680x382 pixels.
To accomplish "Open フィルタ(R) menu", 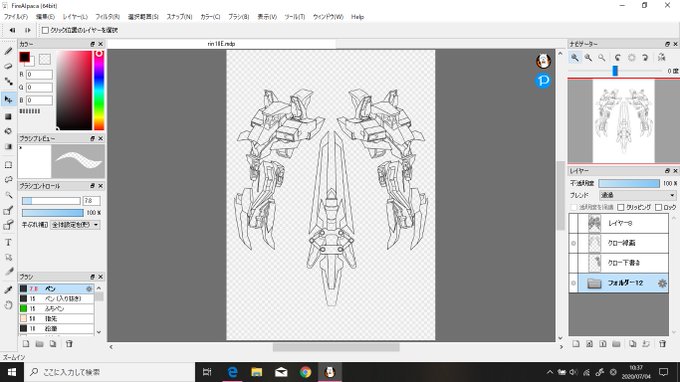I will tap(108, 17).
